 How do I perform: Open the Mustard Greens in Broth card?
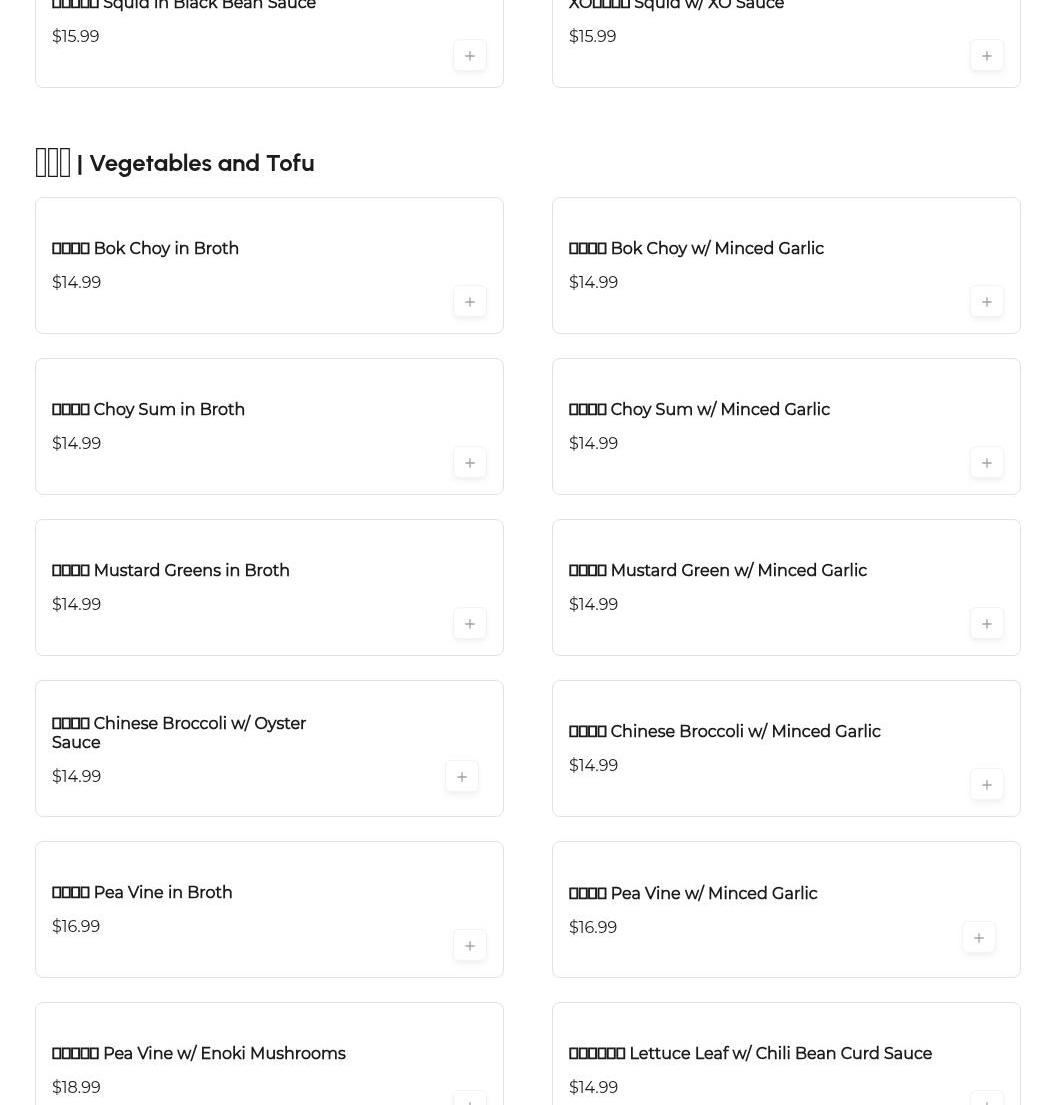[269, 588]
